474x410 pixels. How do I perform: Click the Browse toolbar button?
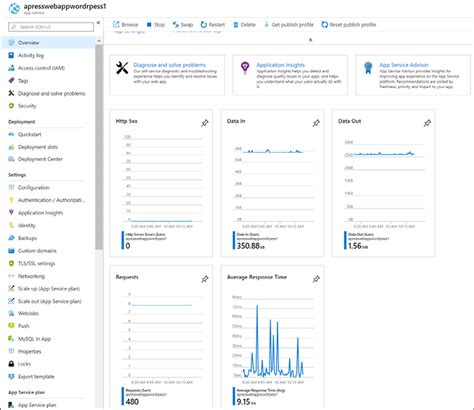click(125, 25)
